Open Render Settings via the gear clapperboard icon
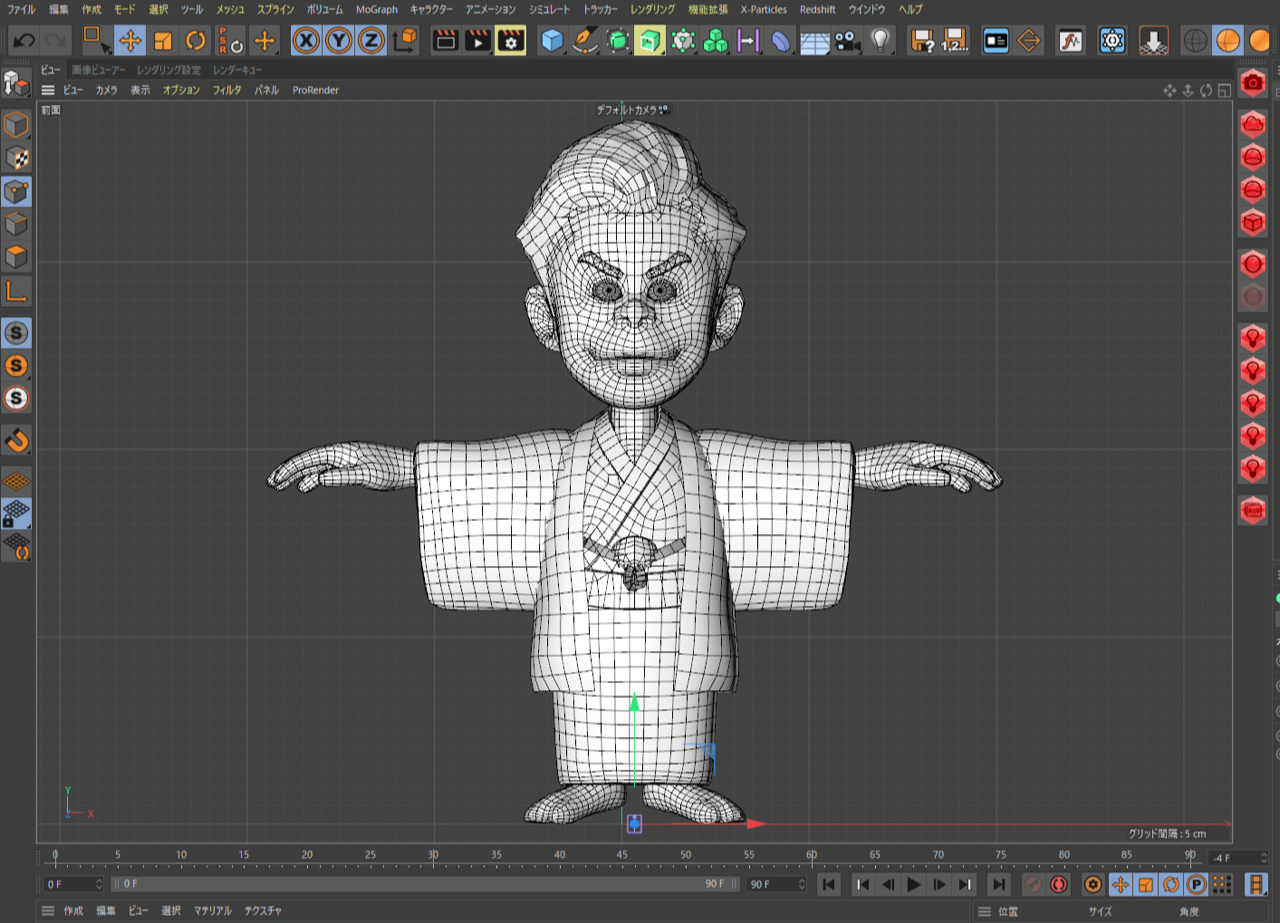This screenshot has width=1280, height=923. [511, 41]
